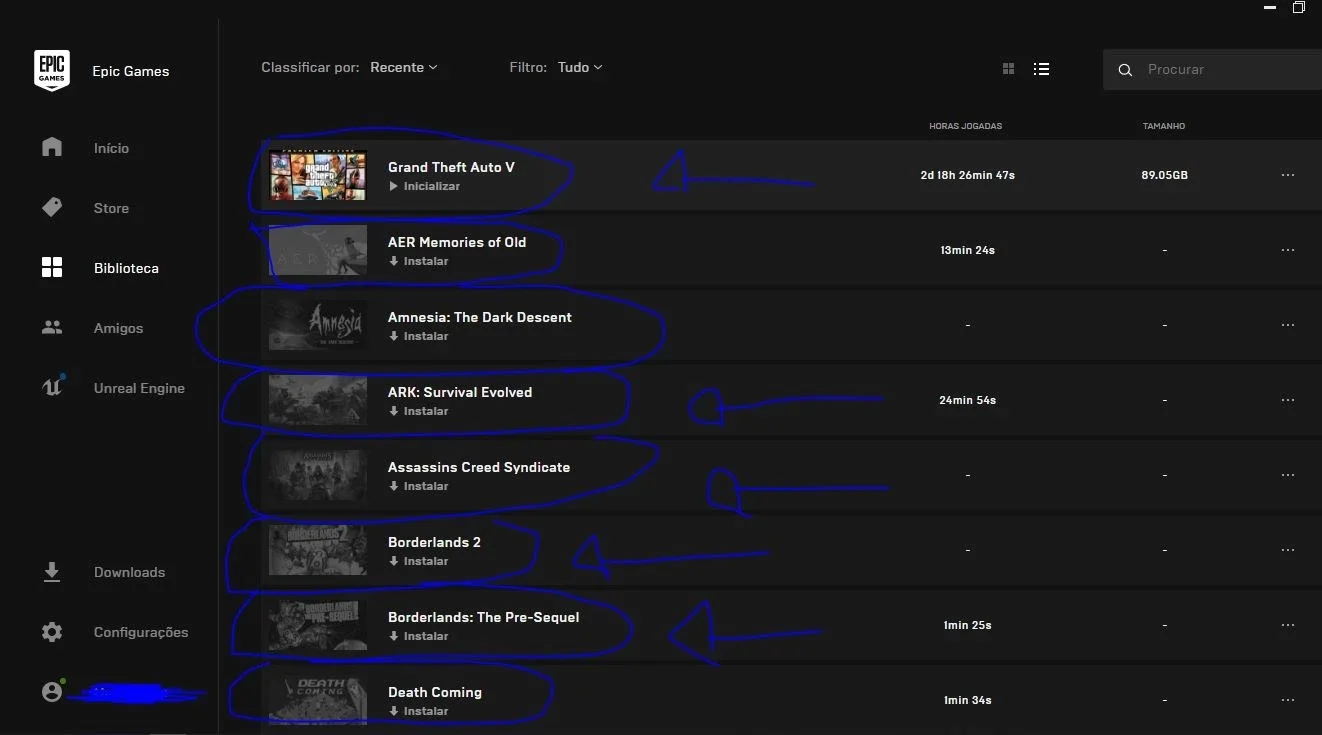Click the 24min 54s playtime value

pos(968,400)
